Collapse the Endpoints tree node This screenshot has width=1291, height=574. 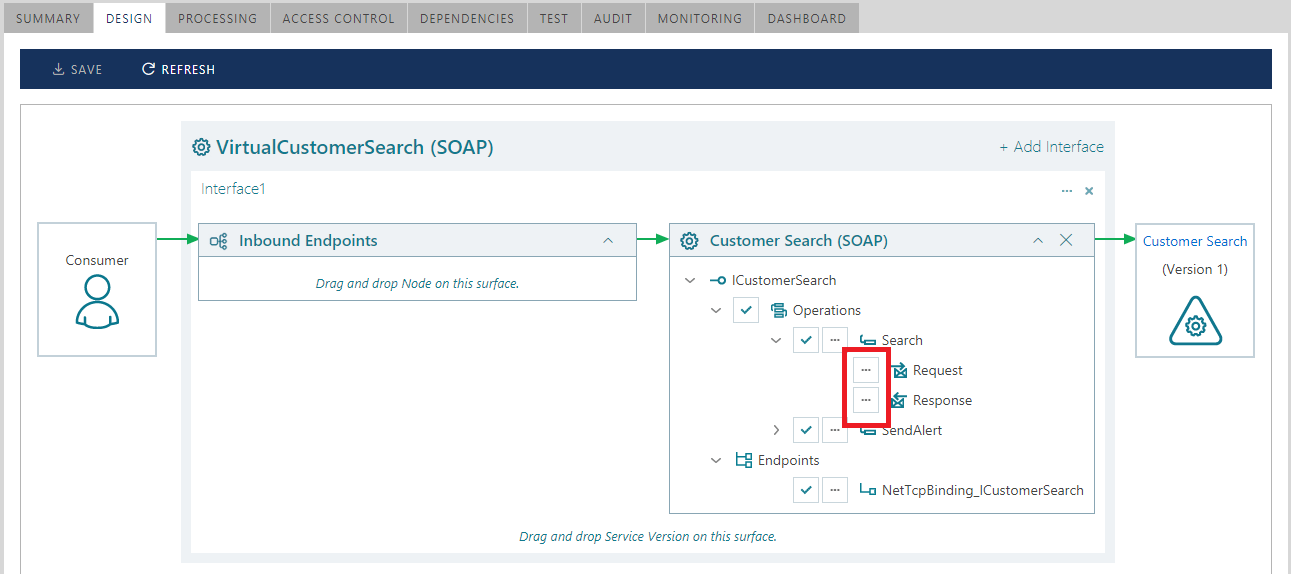click(716, 460)
